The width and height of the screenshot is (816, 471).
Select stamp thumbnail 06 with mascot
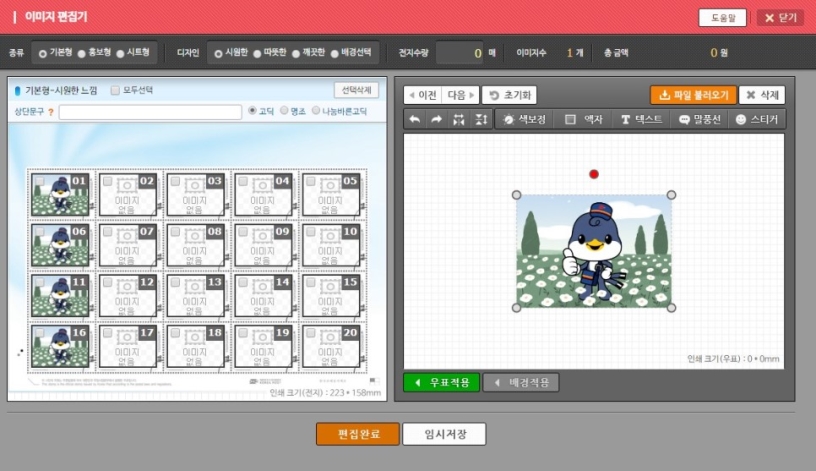point(60,245)
